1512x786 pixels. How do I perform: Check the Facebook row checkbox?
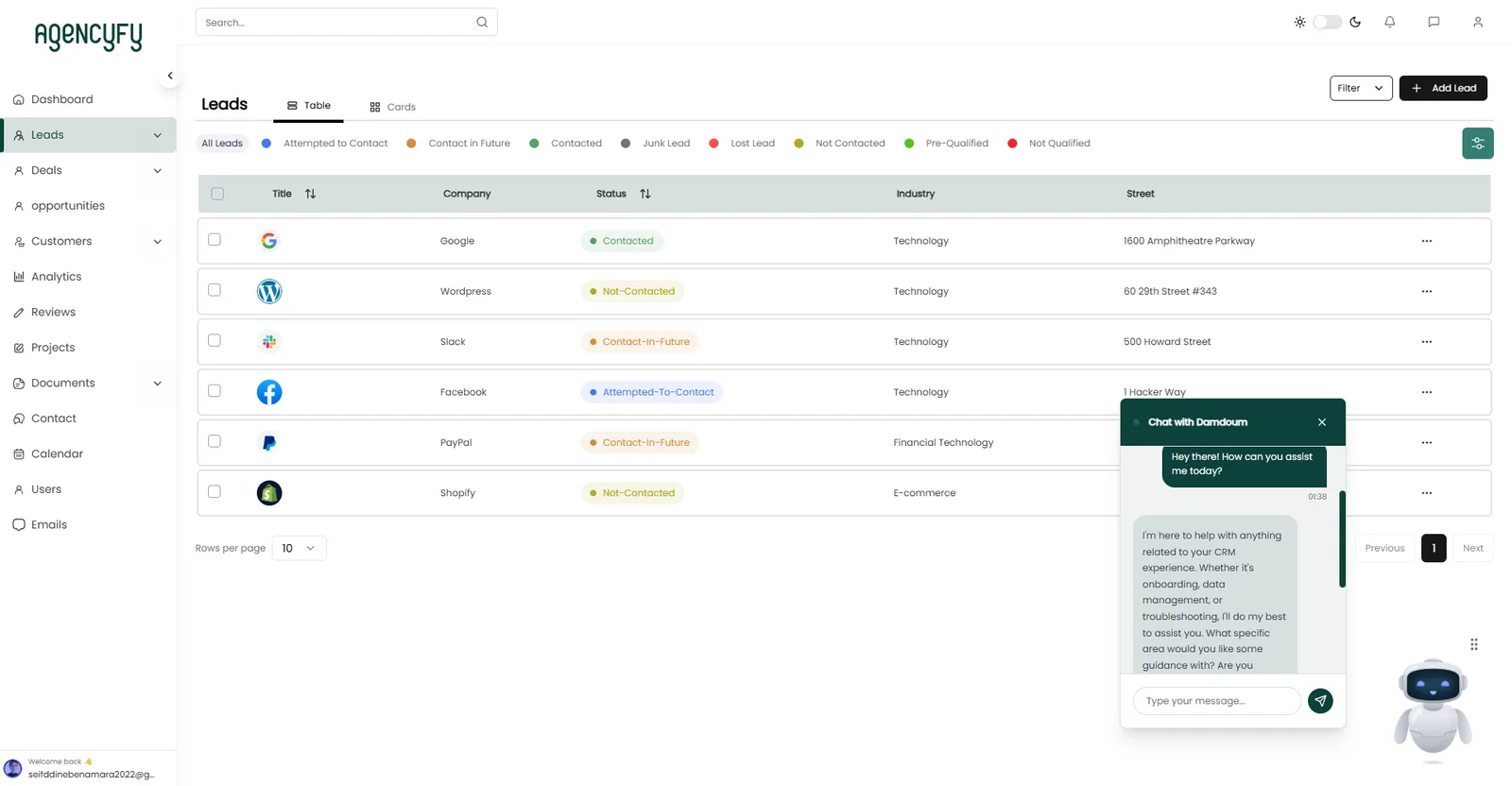click(x=215, y=391)
